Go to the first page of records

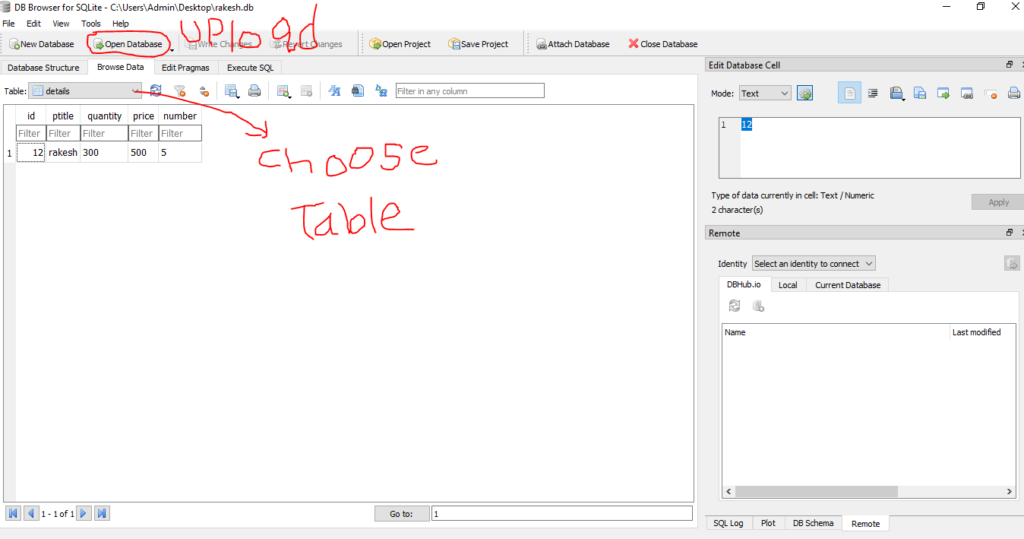[13, 514]
